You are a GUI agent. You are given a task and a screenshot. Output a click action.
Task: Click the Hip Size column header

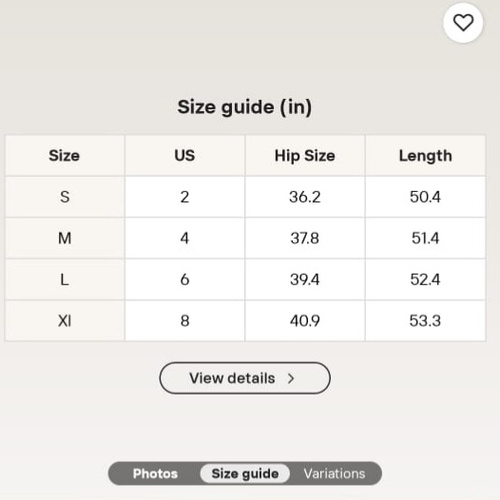coord(305,155)
